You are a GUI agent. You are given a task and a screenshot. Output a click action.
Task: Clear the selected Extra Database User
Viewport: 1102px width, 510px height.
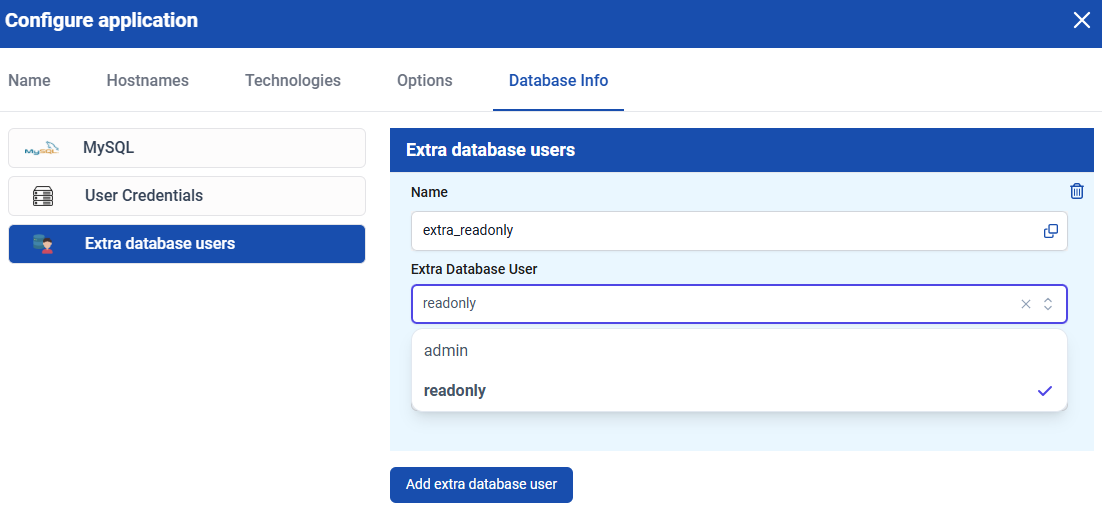coord(1025,304)
